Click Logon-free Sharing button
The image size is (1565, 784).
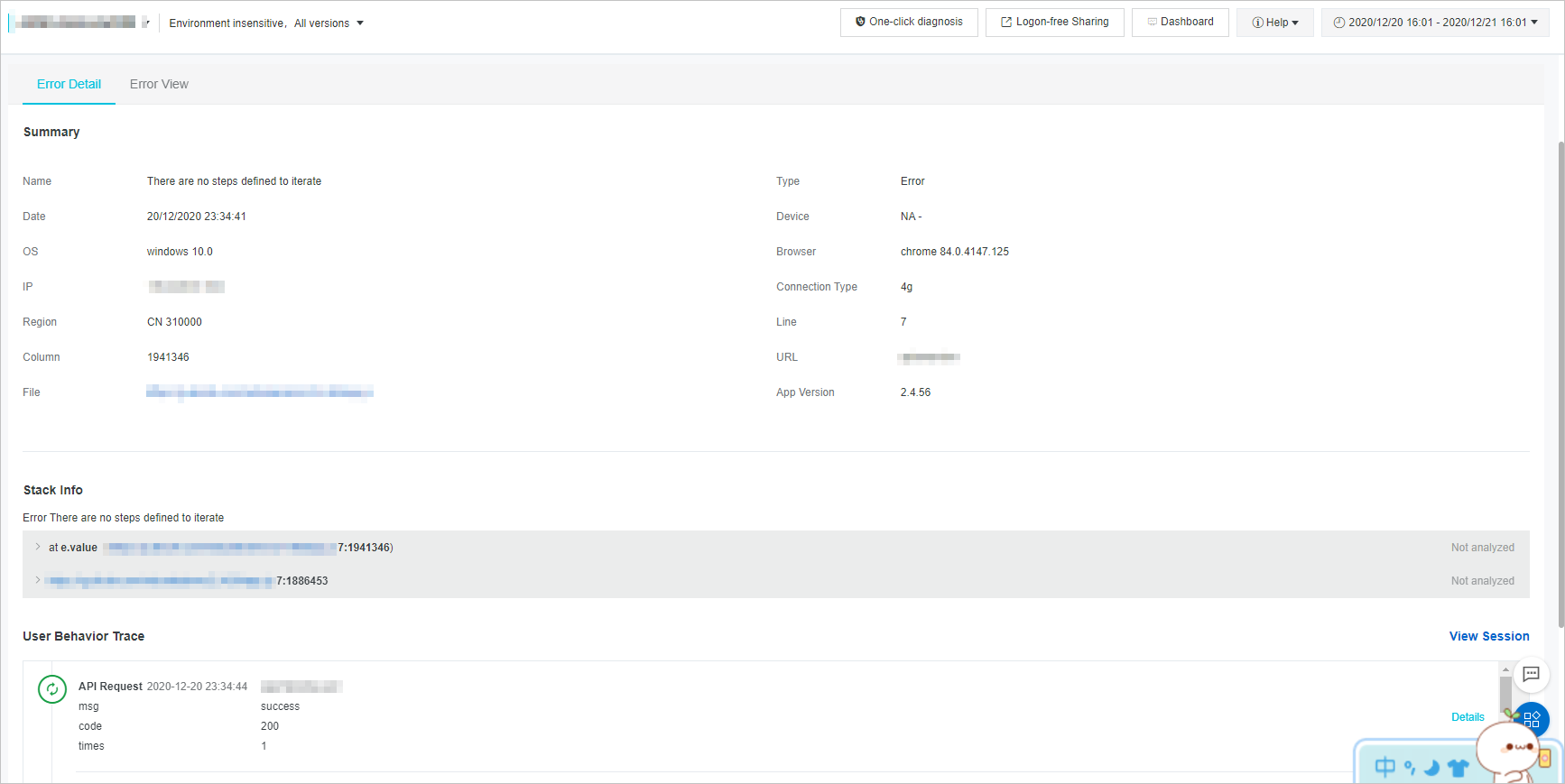pos(1055,23)
